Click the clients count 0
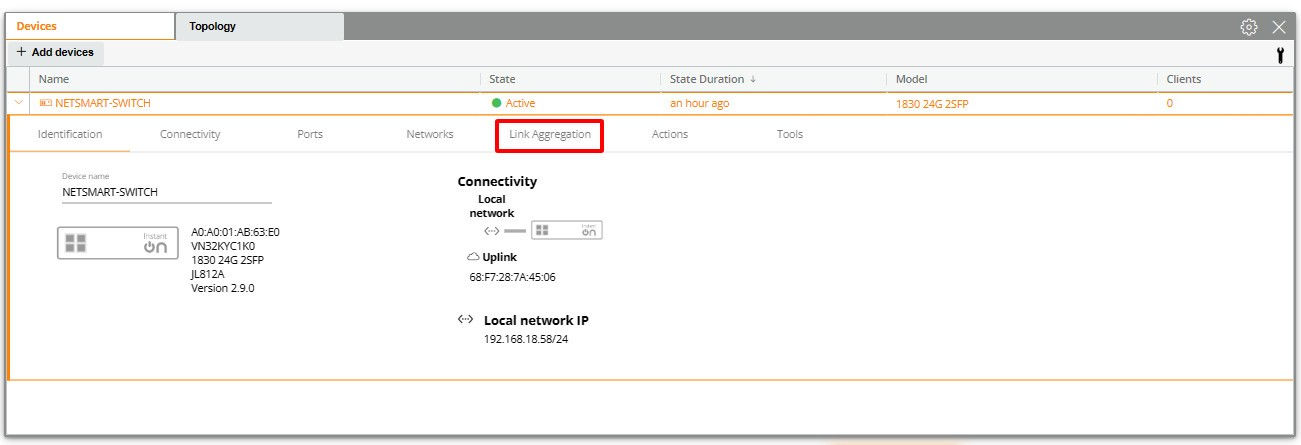The width and height of the screenshot is (1301, 445). (x=1170, y=103)
